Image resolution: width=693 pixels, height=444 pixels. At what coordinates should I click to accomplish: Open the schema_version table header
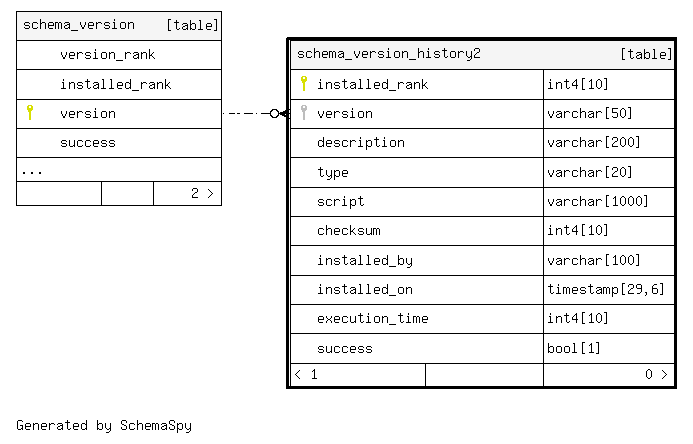point(119,26)
